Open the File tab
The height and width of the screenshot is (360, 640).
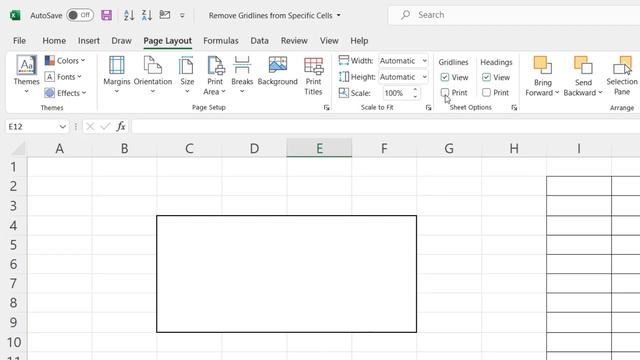pos(19,41)
